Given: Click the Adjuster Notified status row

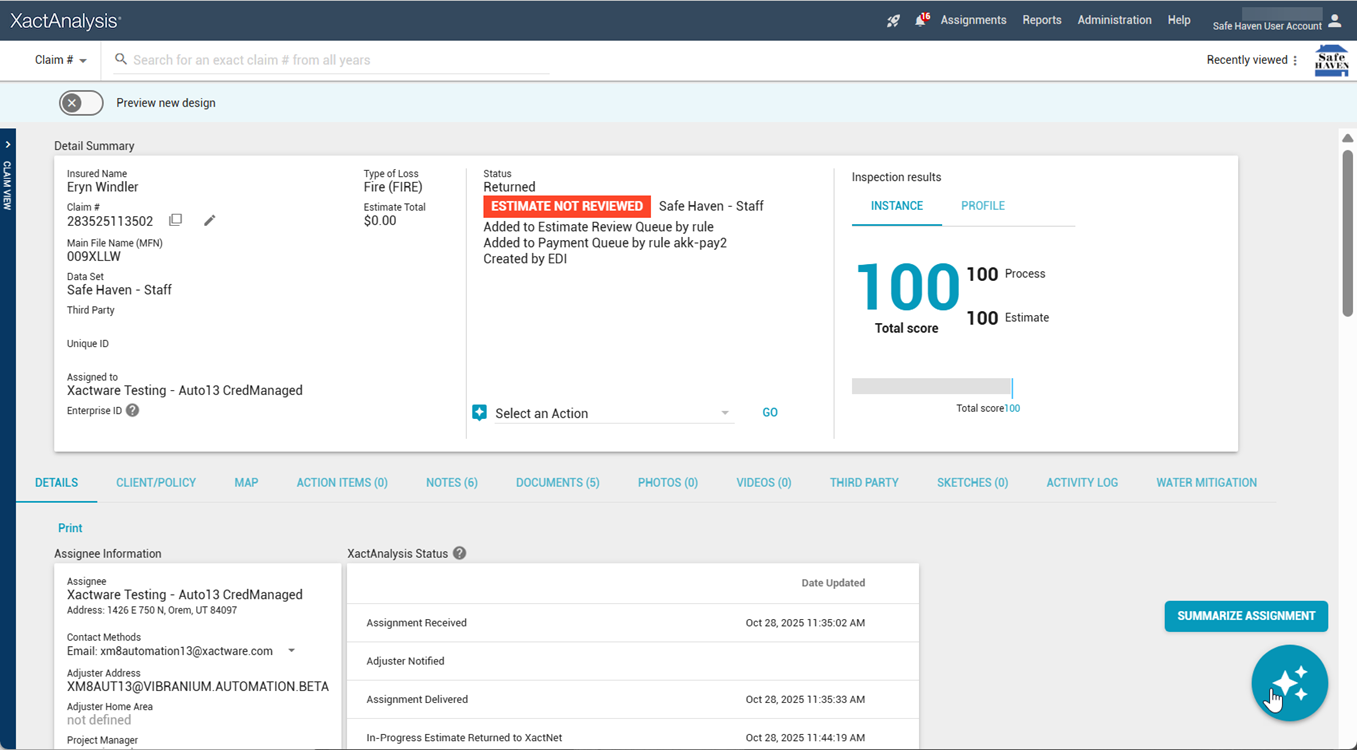Looking at the screenshot, I should 632,661.
